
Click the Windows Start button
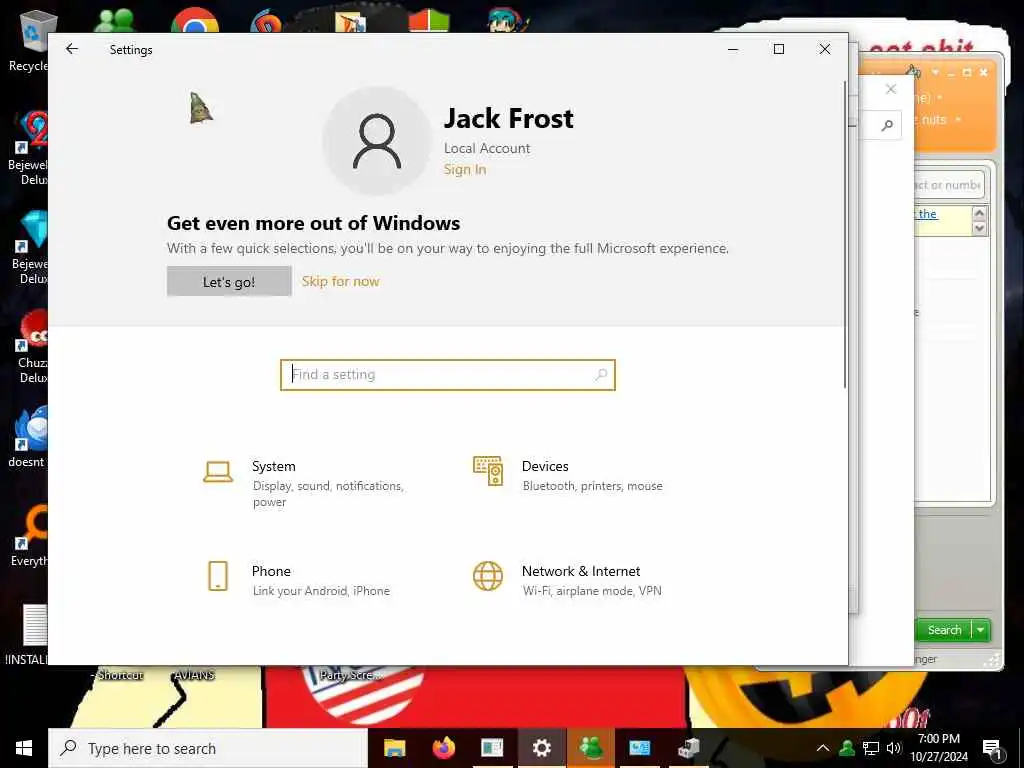[24, 748]
